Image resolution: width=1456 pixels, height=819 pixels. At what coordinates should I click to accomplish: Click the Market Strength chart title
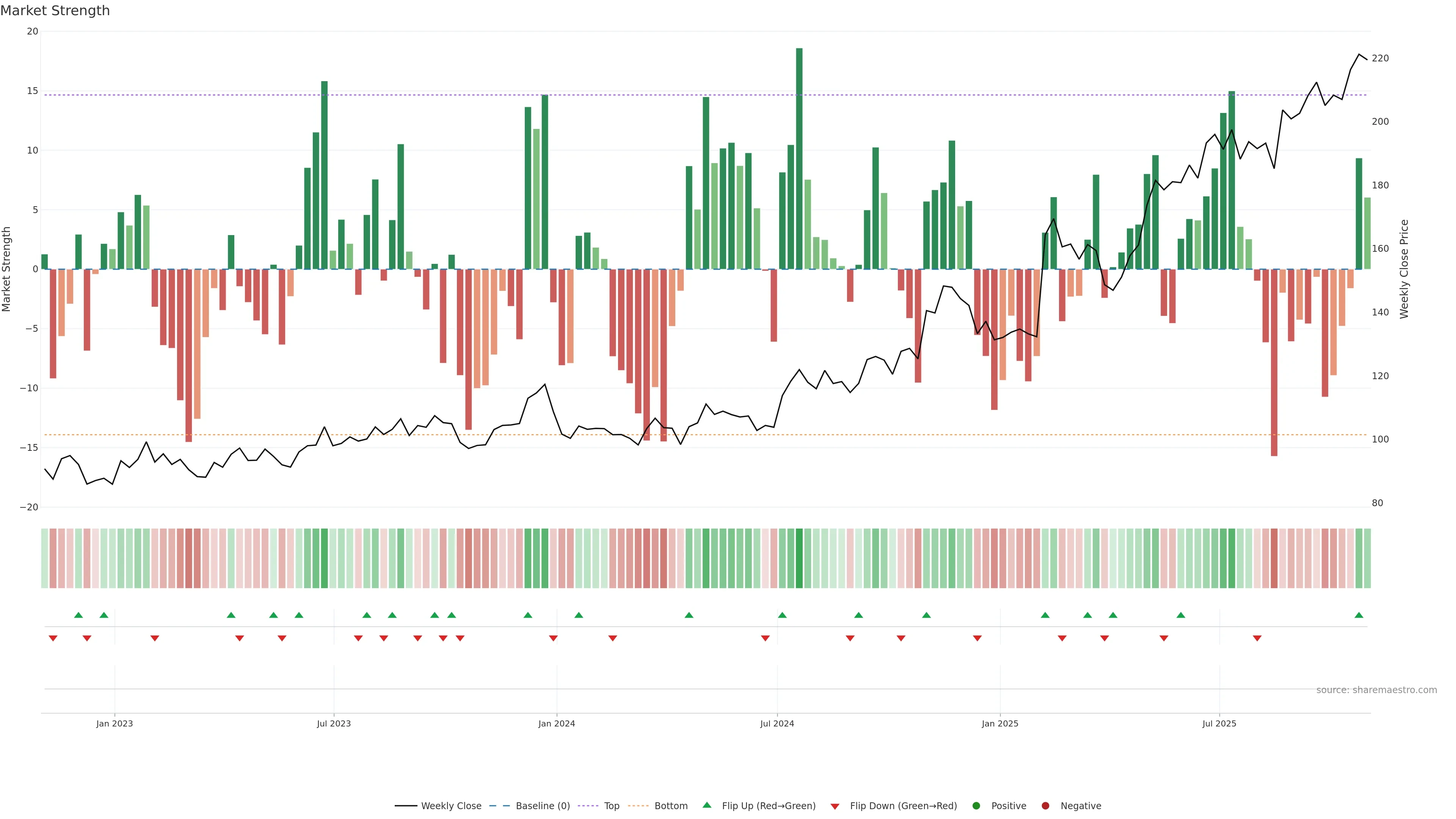(x=55, y=11)
